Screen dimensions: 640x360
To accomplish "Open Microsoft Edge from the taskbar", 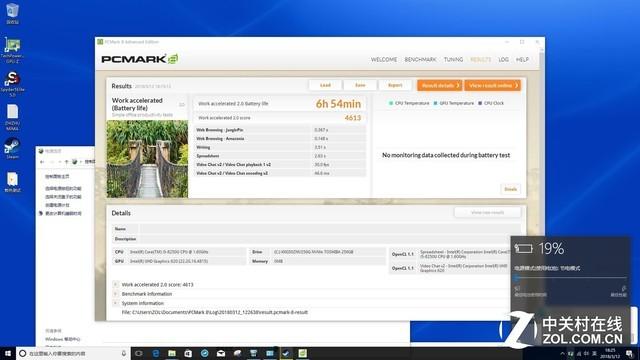I will pyautogui.click(x=156, y=353).
